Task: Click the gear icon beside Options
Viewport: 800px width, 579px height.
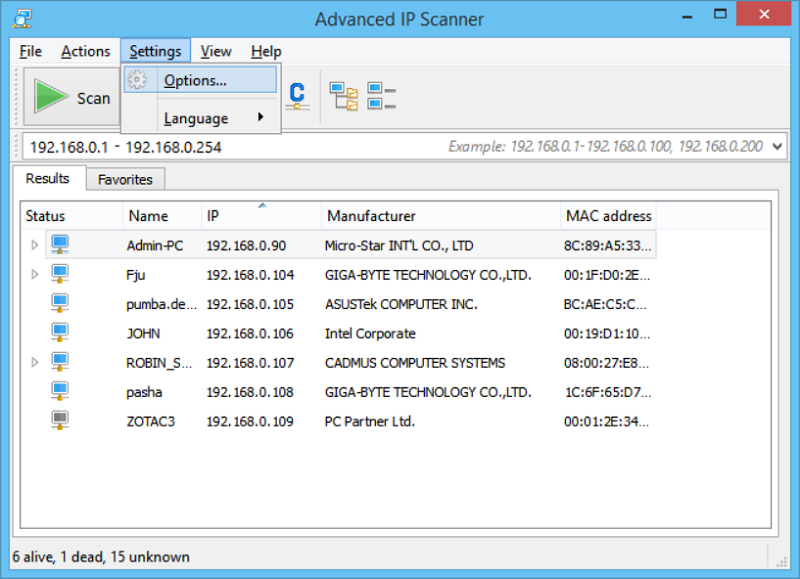Action: click(x=139, y=80)
